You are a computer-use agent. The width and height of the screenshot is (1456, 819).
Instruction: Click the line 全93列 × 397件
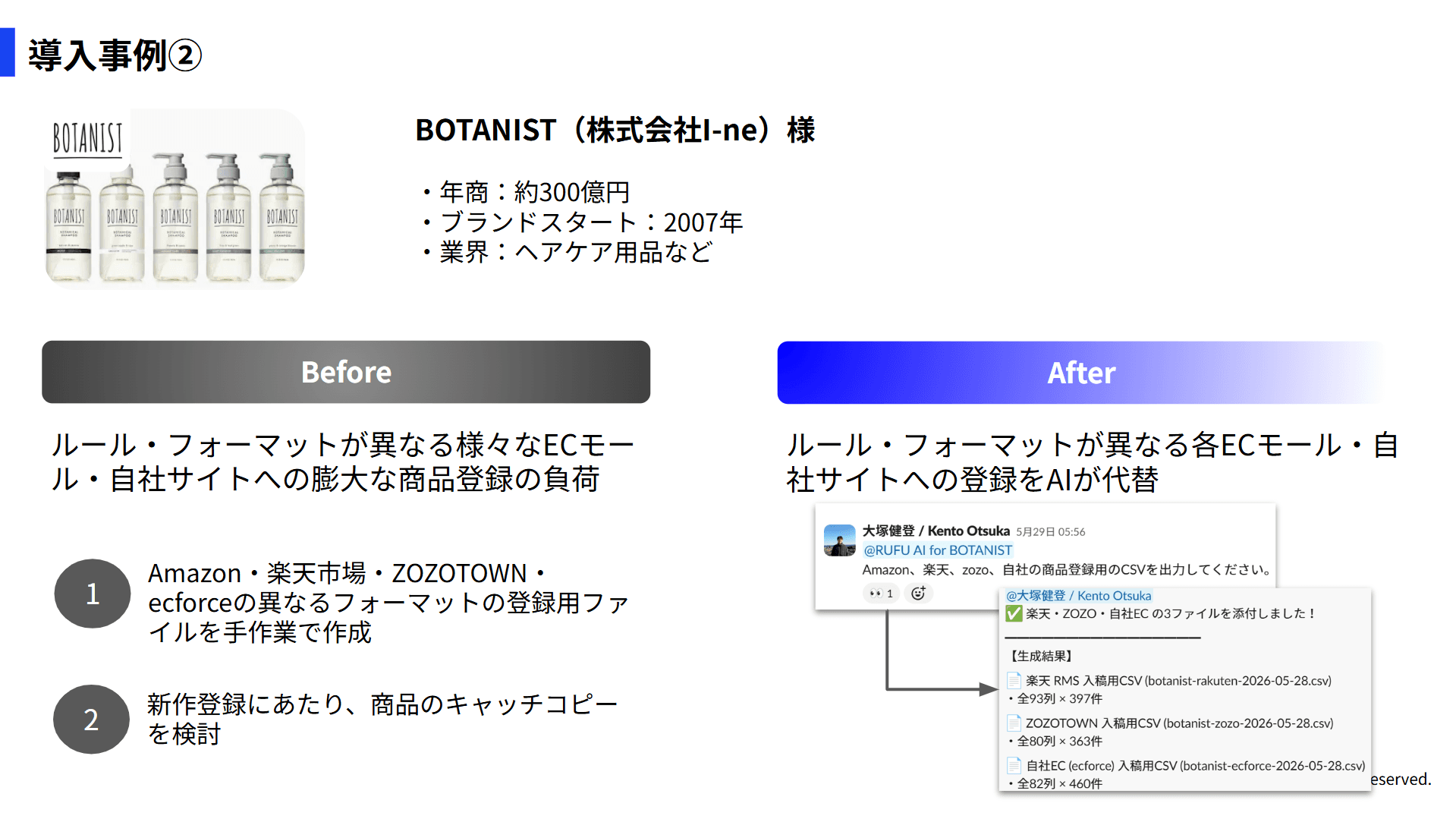pyautogui.click(x=1055, y=699)
